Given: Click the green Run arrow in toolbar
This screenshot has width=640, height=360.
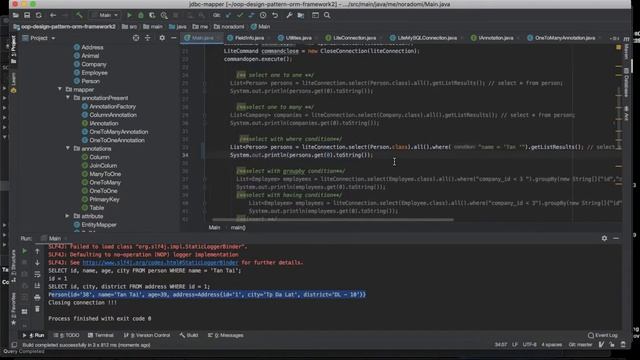Looking at the screenshot, I should (x=129, y=15).
